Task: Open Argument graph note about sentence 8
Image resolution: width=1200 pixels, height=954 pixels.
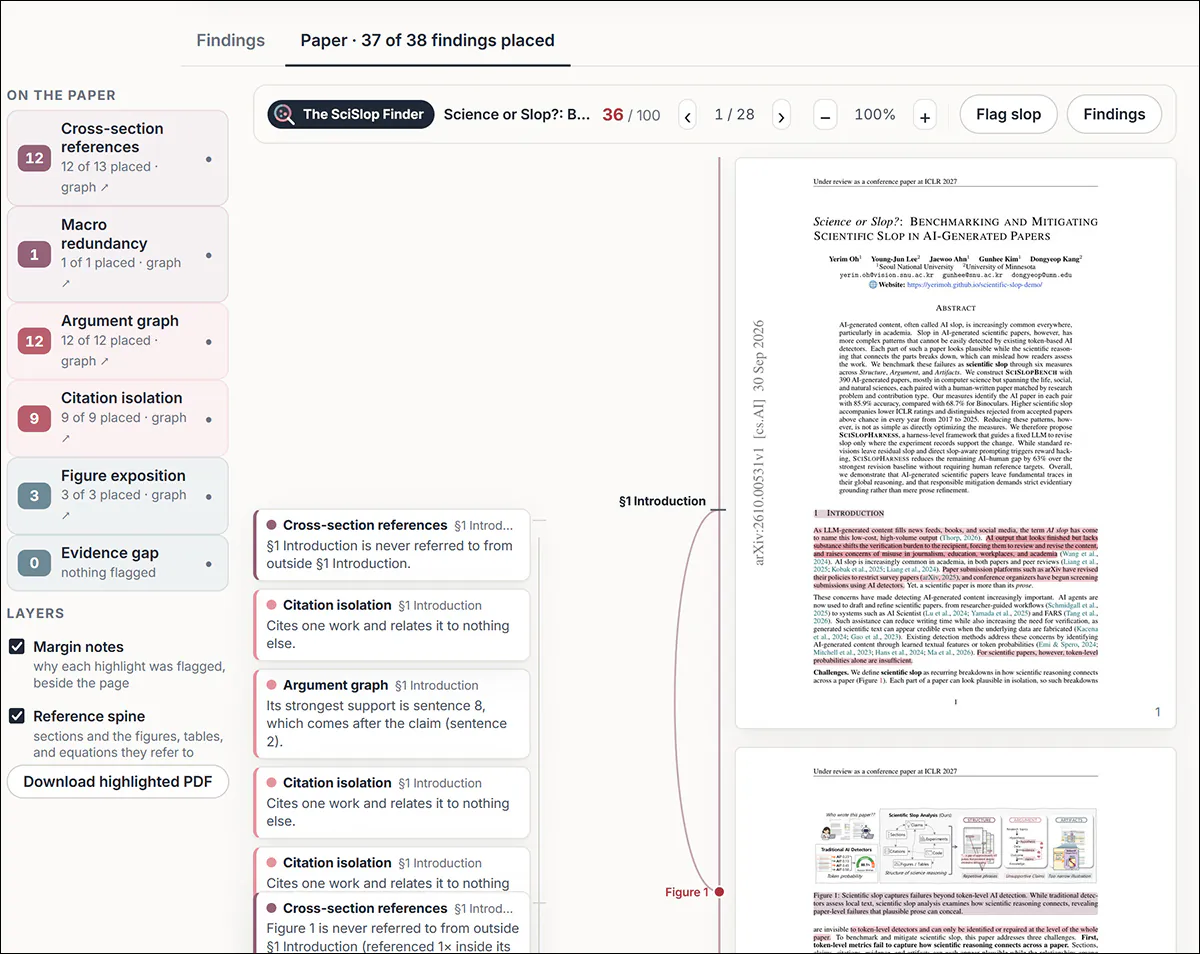Action: (392, 713)
